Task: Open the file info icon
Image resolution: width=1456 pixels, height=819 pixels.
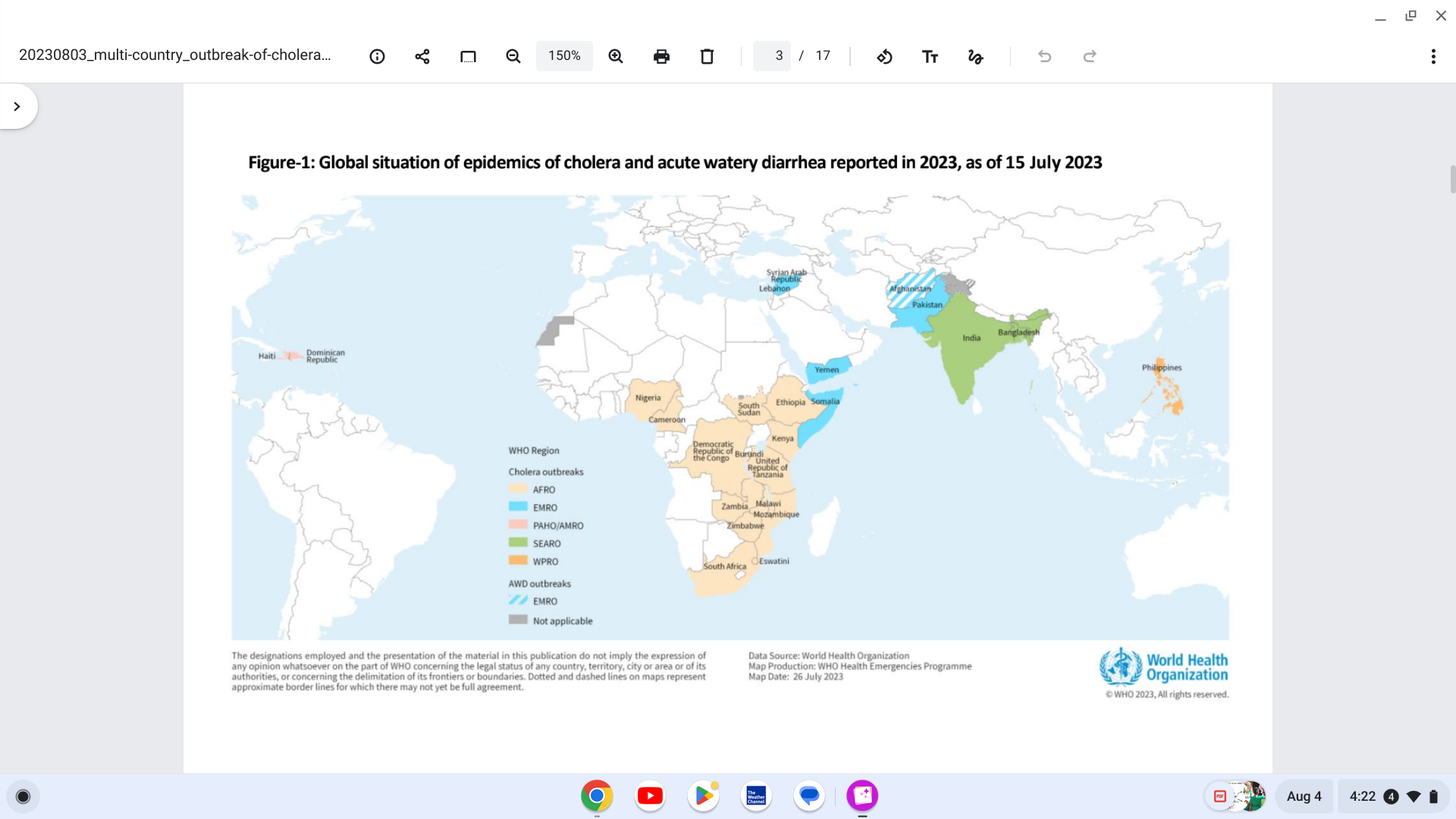Action: click(377, 56)
